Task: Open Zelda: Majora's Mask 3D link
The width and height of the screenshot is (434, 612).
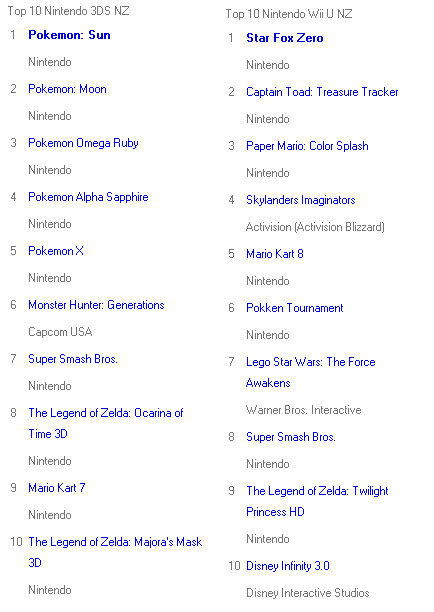Action: coord(115,552)
